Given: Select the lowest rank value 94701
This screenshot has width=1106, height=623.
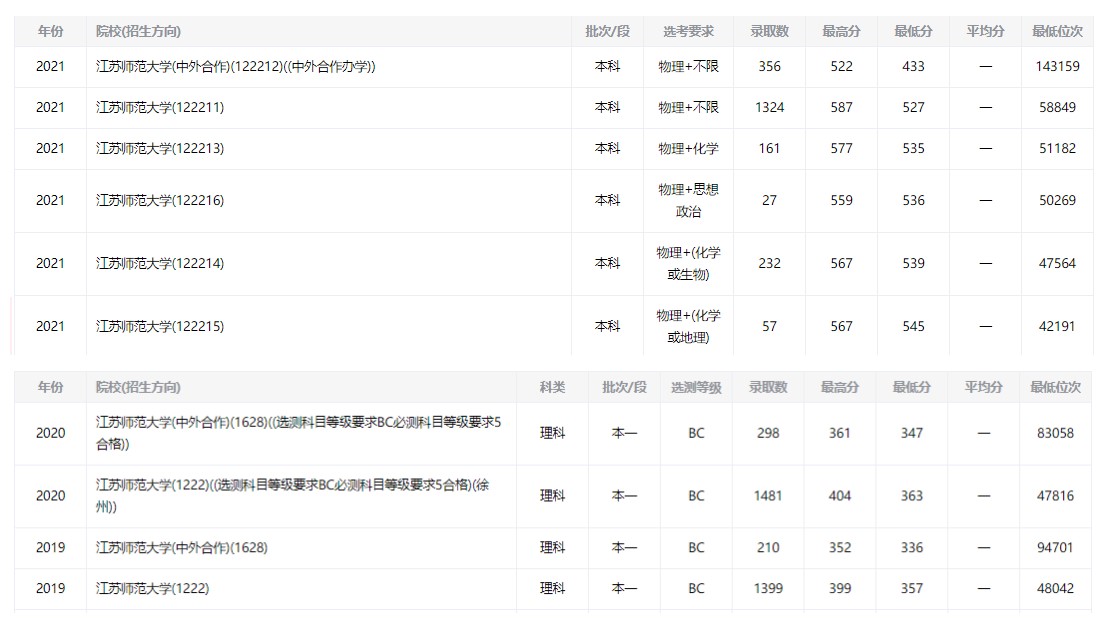Looking at the screenshot, I should (1056, 547).
